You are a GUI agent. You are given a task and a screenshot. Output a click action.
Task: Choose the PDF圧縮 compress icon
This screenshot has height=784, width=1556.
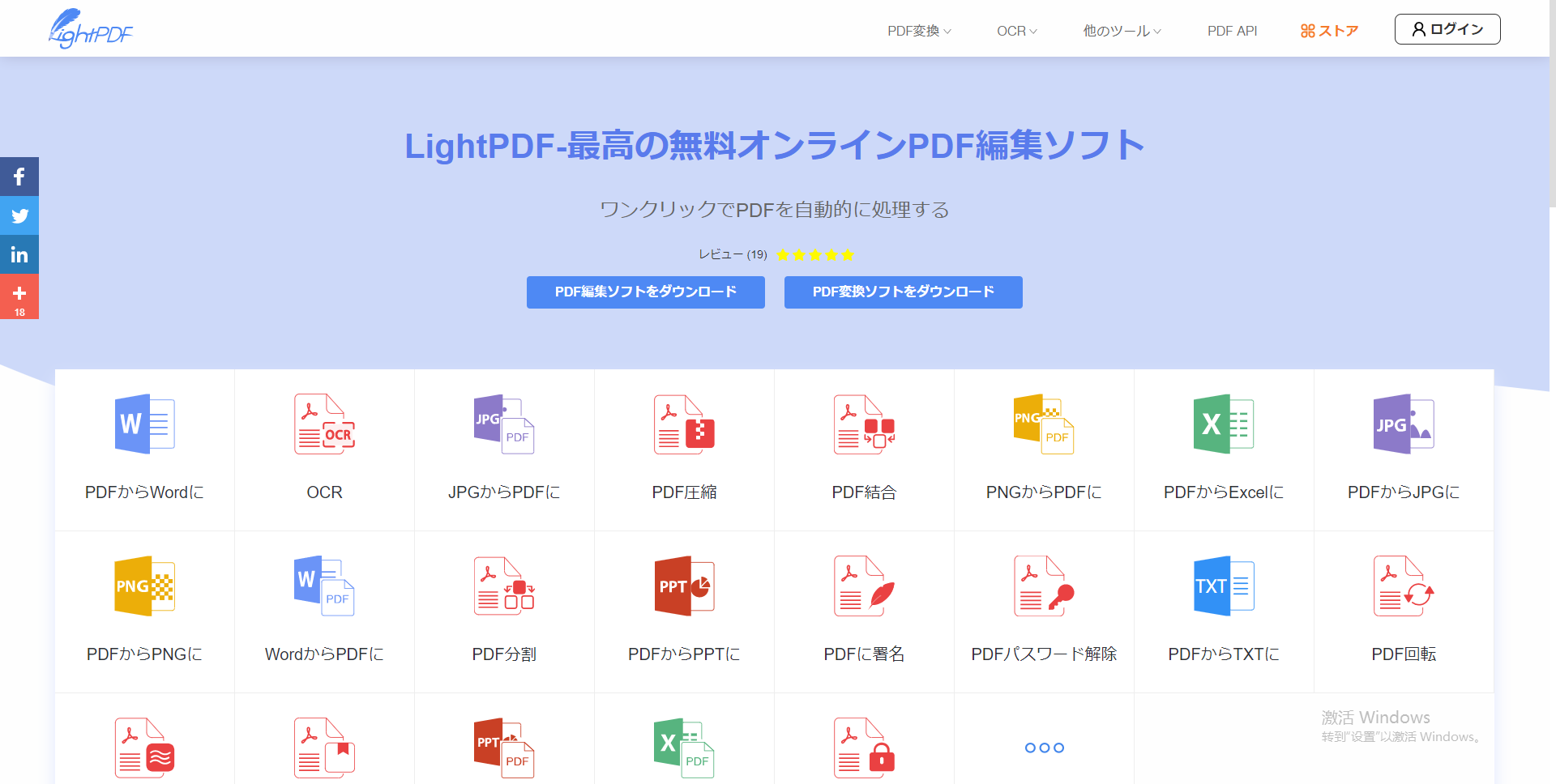click(684, 424)
